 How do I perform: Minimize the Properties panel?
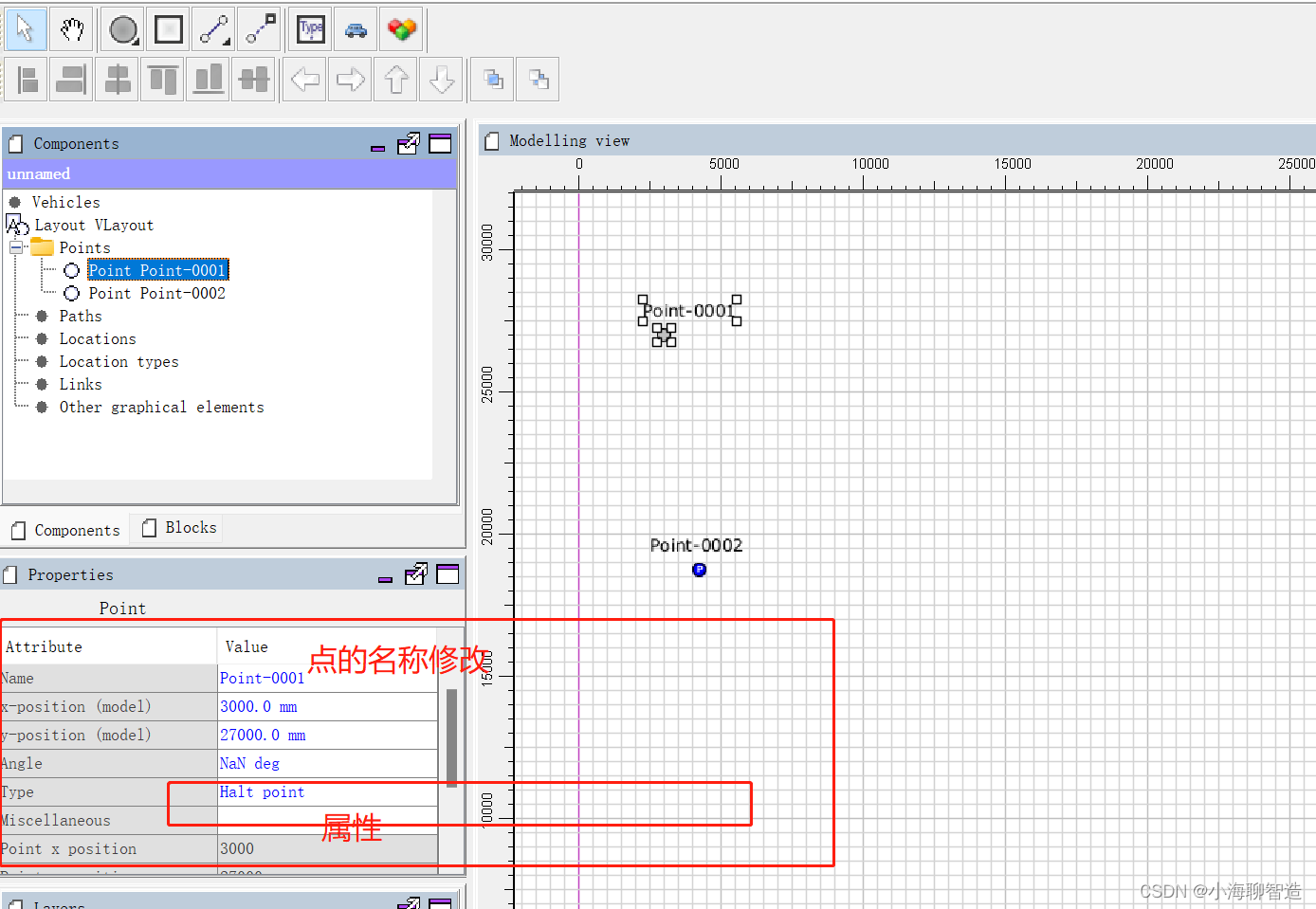pos(385,578)
